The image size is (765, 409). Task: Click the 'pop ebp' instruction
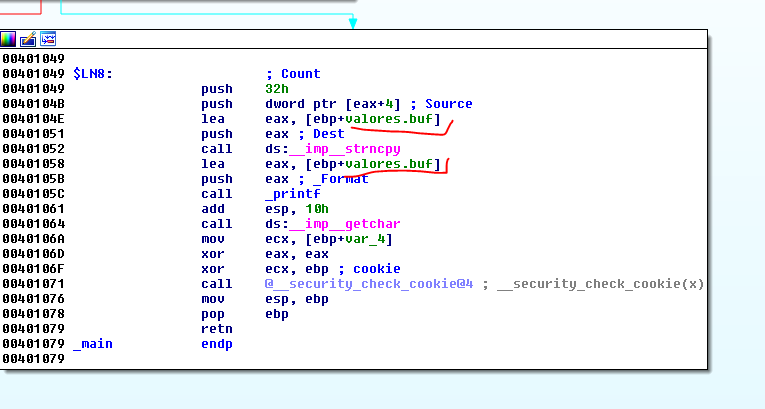tap(214, 314)
